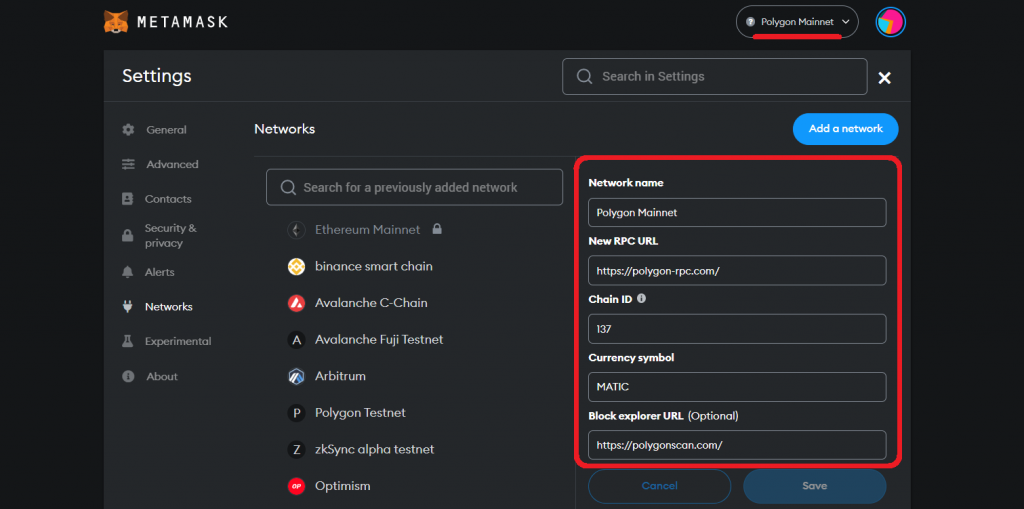The height and width of the screenshot is (509, 1024).
Task: Select the Avalanche C-Chain network icon
Action: pos(296,303)
